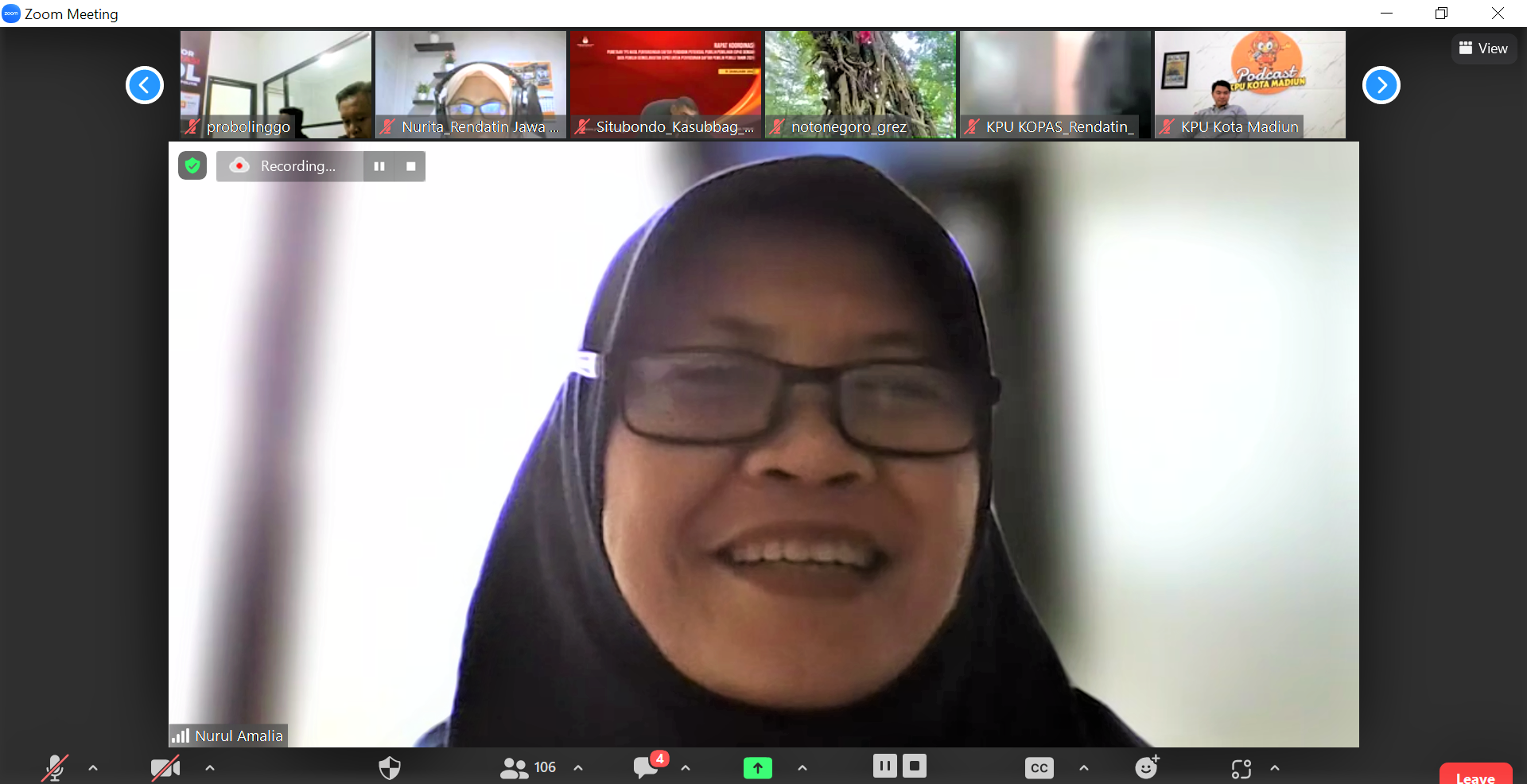
Task: Open the Security shield icon in toolbar
Action: [x=389, y=767]
